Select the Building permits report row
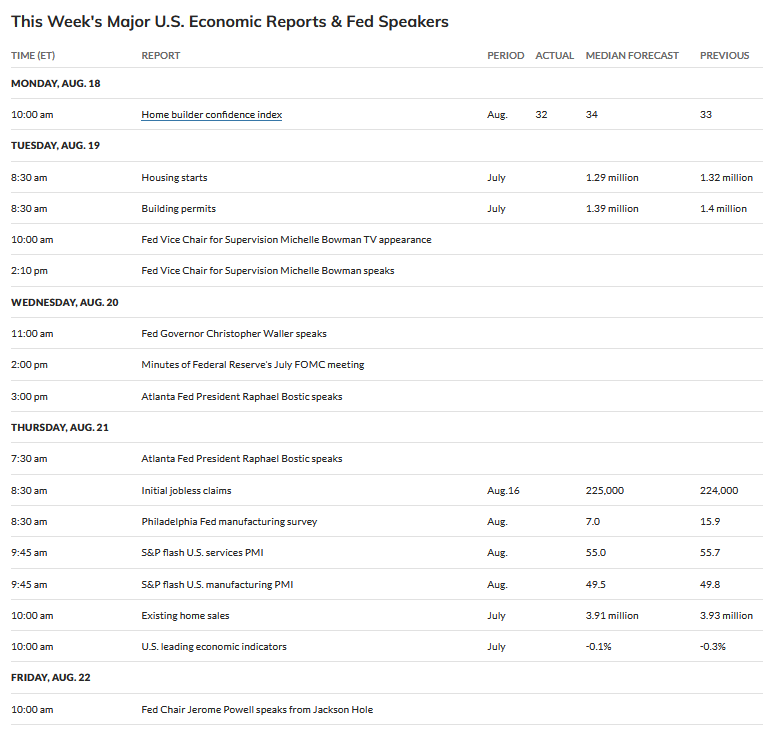Viewport: 775px width, 733px height. [x=387, y=209]
